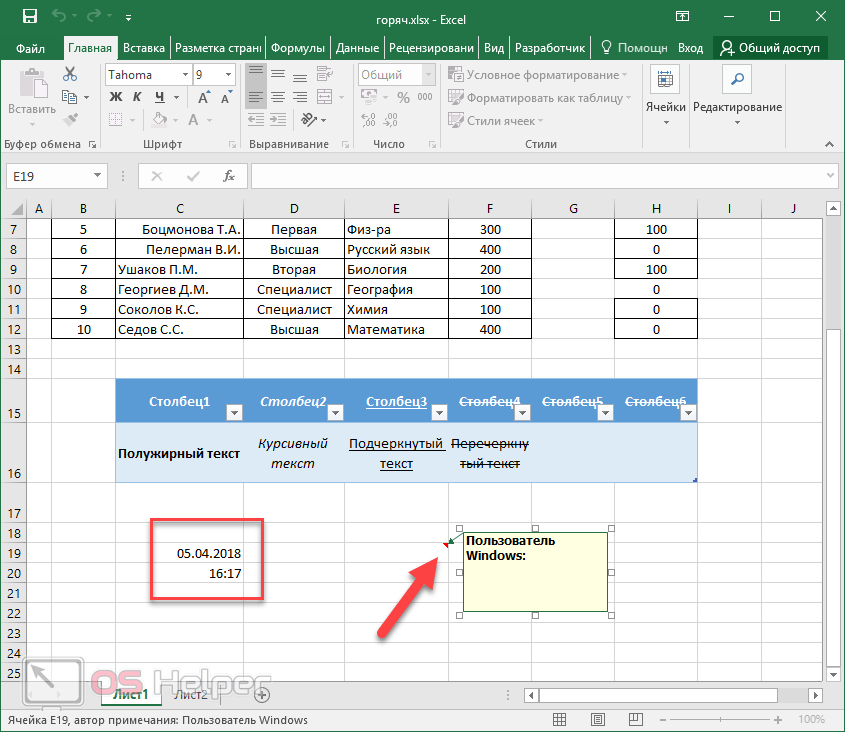Click the Save icon in title bar
Viewport: 845px width, 732px height.
[x=29, y=17]
